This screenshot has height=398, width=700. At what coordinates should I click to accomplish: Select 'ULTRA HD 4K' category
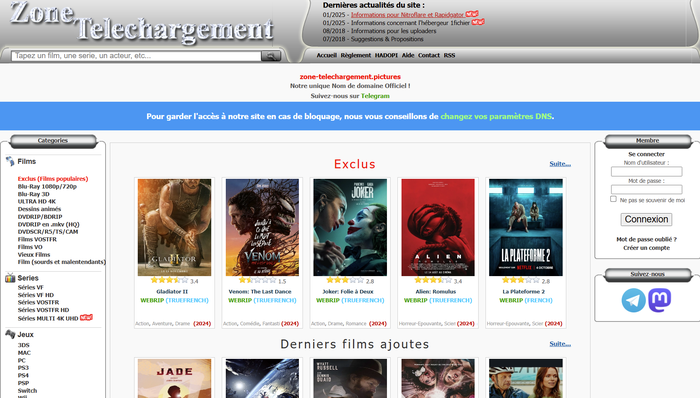pyautogui.click(x=37, y=201)
